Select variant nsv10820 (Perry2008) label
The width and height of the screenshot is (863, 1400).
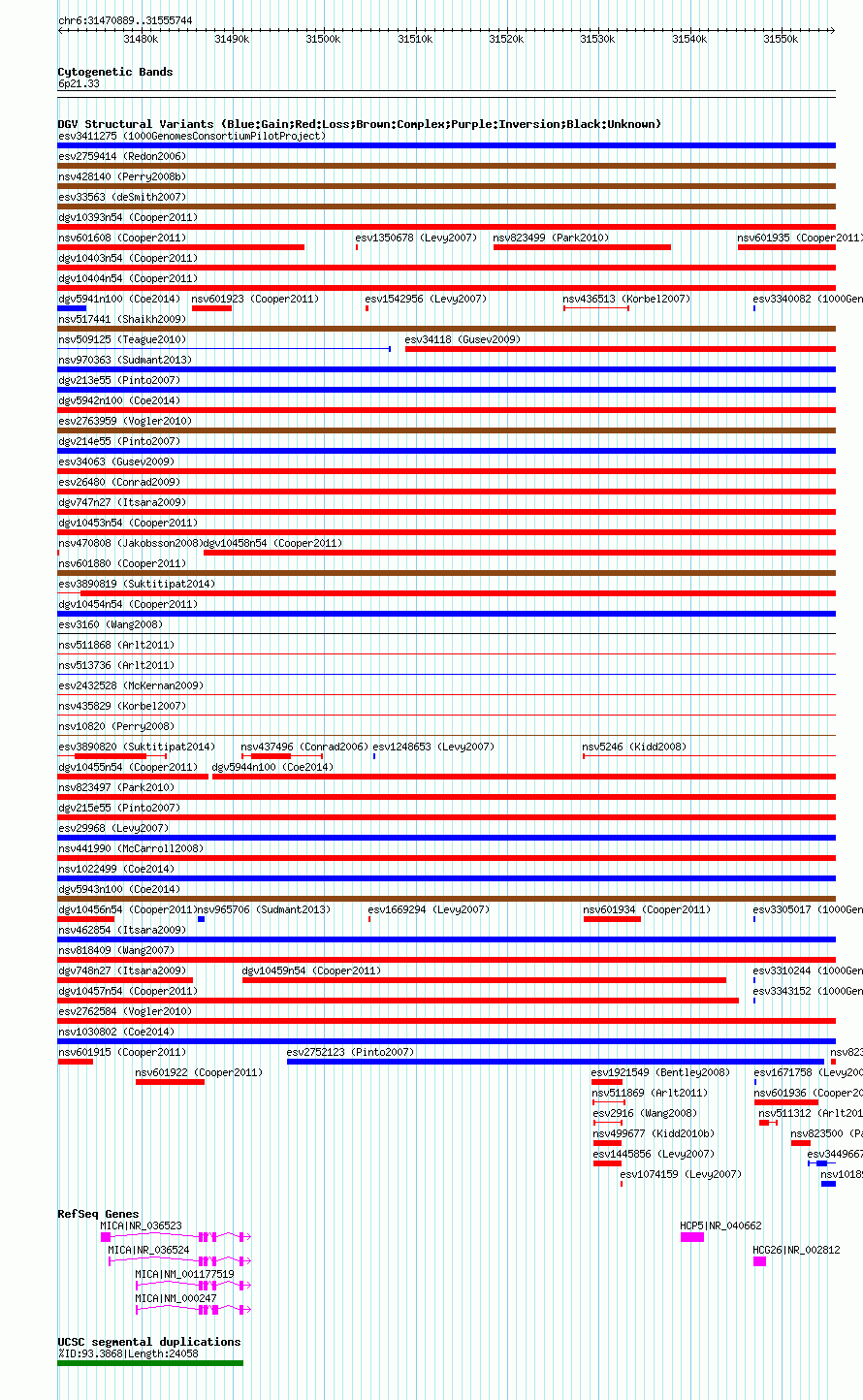click(116, 726)
